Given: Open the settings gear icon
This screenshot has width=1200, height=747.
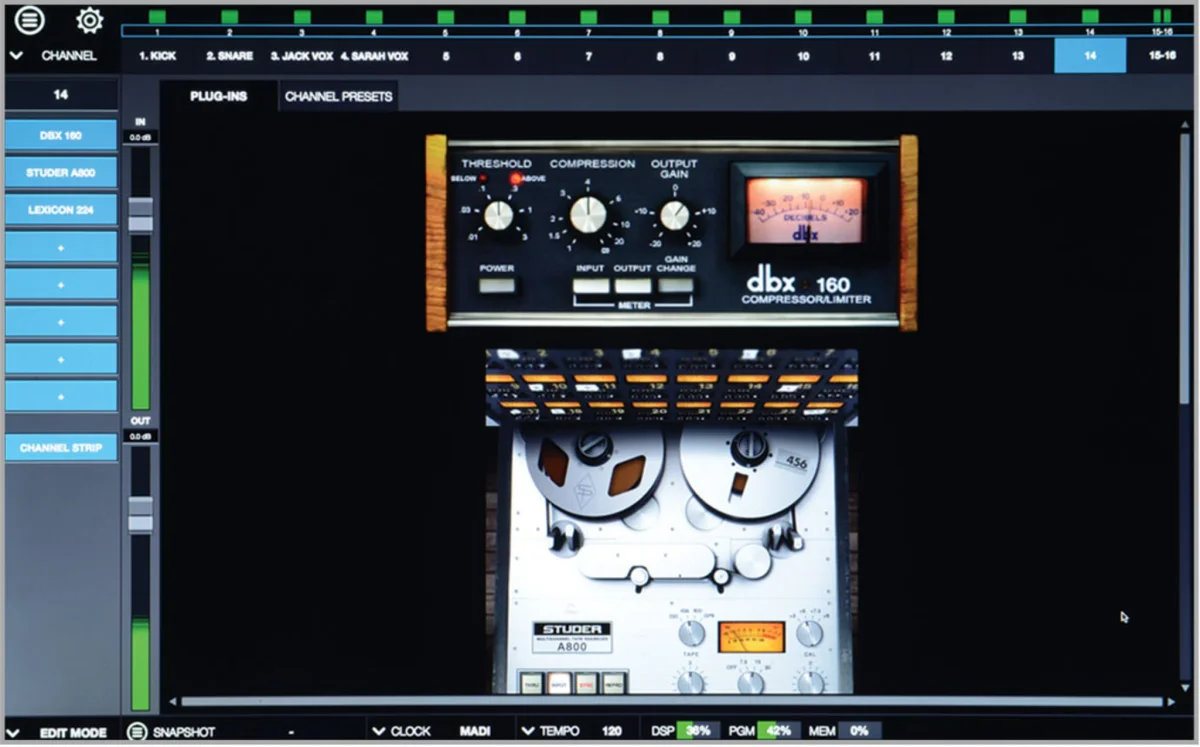Looking at the screenshot, I should (89, 19).
